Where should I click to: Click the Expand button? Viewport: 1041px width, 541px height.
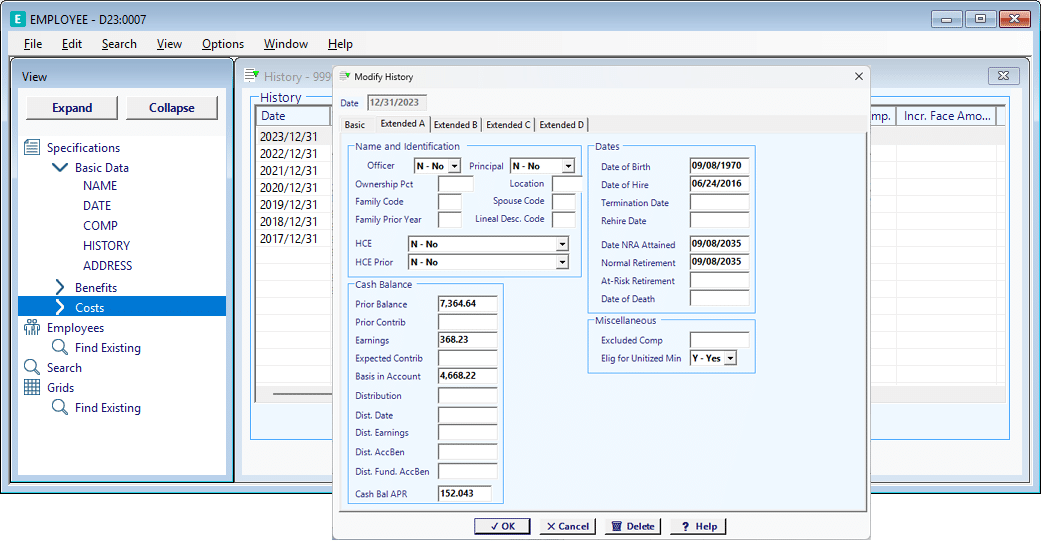click(72, 108)
